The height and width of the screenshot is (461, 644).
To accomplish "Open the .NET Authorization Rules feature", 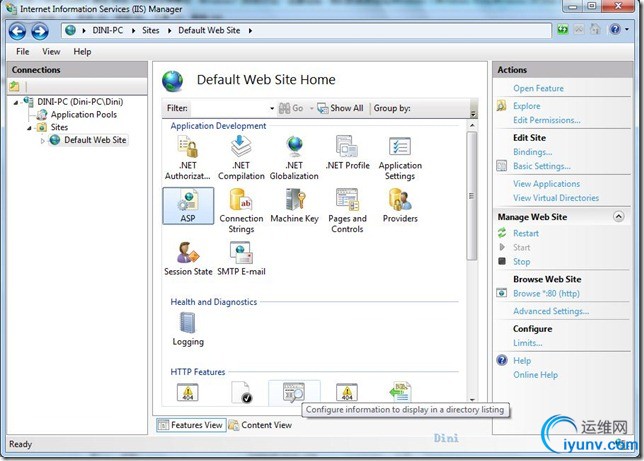I will (188, 158).
